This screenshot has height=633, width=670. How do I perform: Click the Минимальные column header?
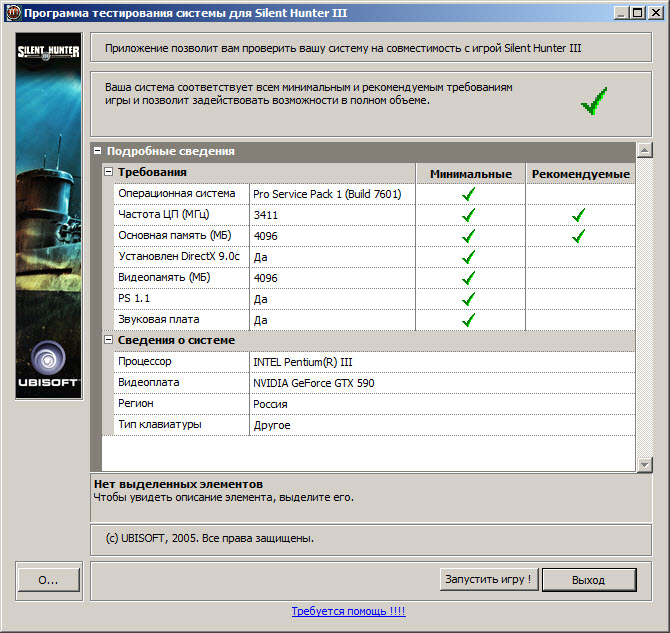click(x=470, y=174)
